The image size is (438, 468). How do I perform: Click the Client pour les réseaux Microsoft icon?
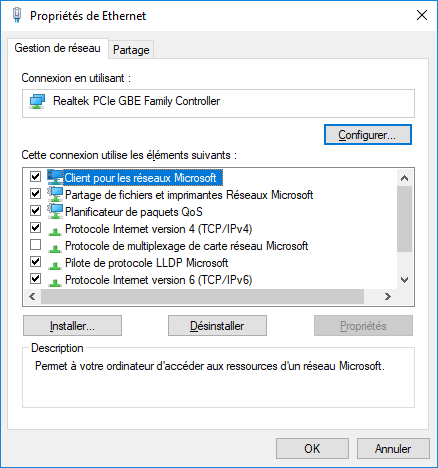point(55,177)
